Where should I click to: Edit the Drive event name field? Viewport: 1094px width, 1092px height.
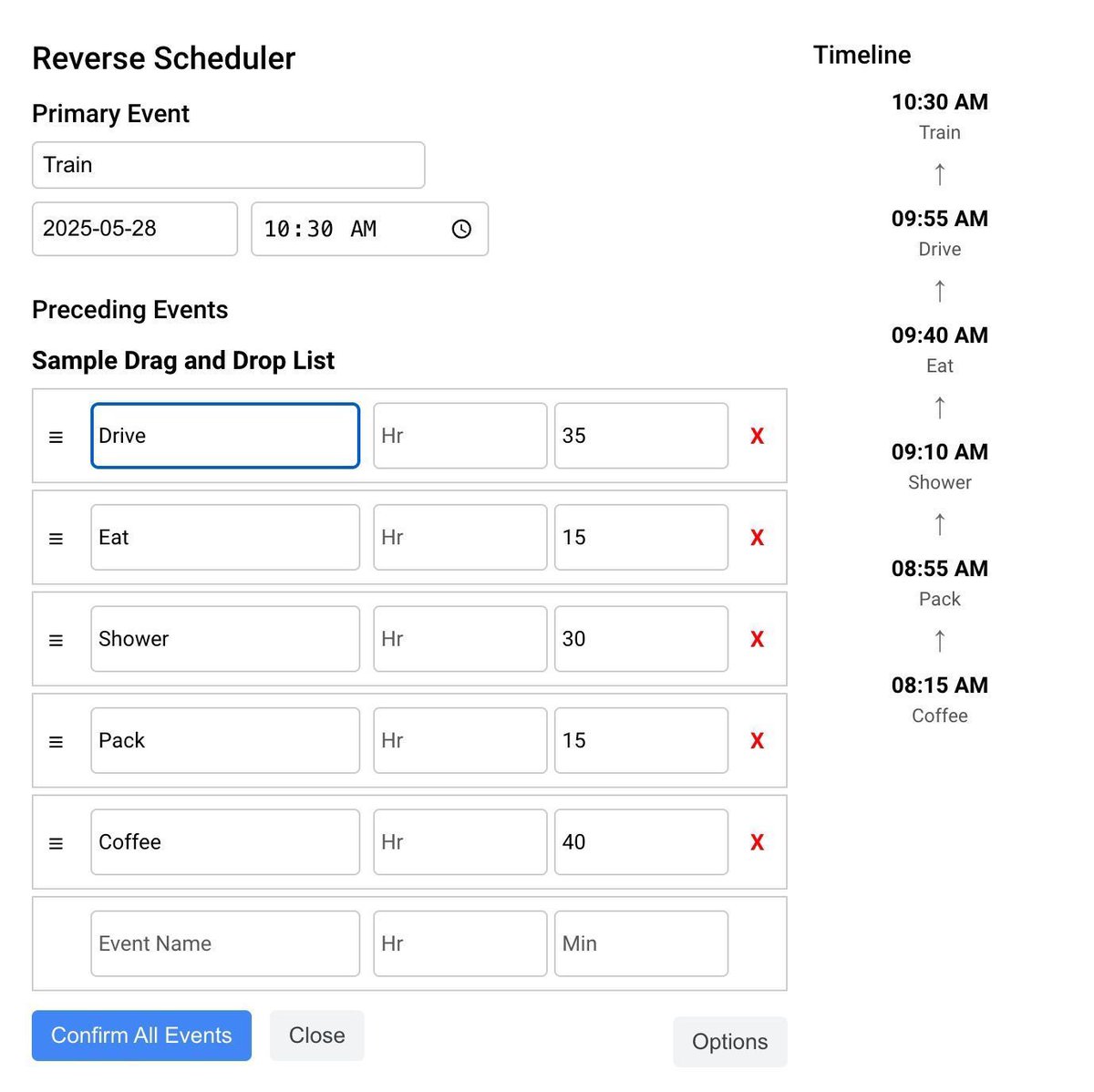[x=225, y=436]
